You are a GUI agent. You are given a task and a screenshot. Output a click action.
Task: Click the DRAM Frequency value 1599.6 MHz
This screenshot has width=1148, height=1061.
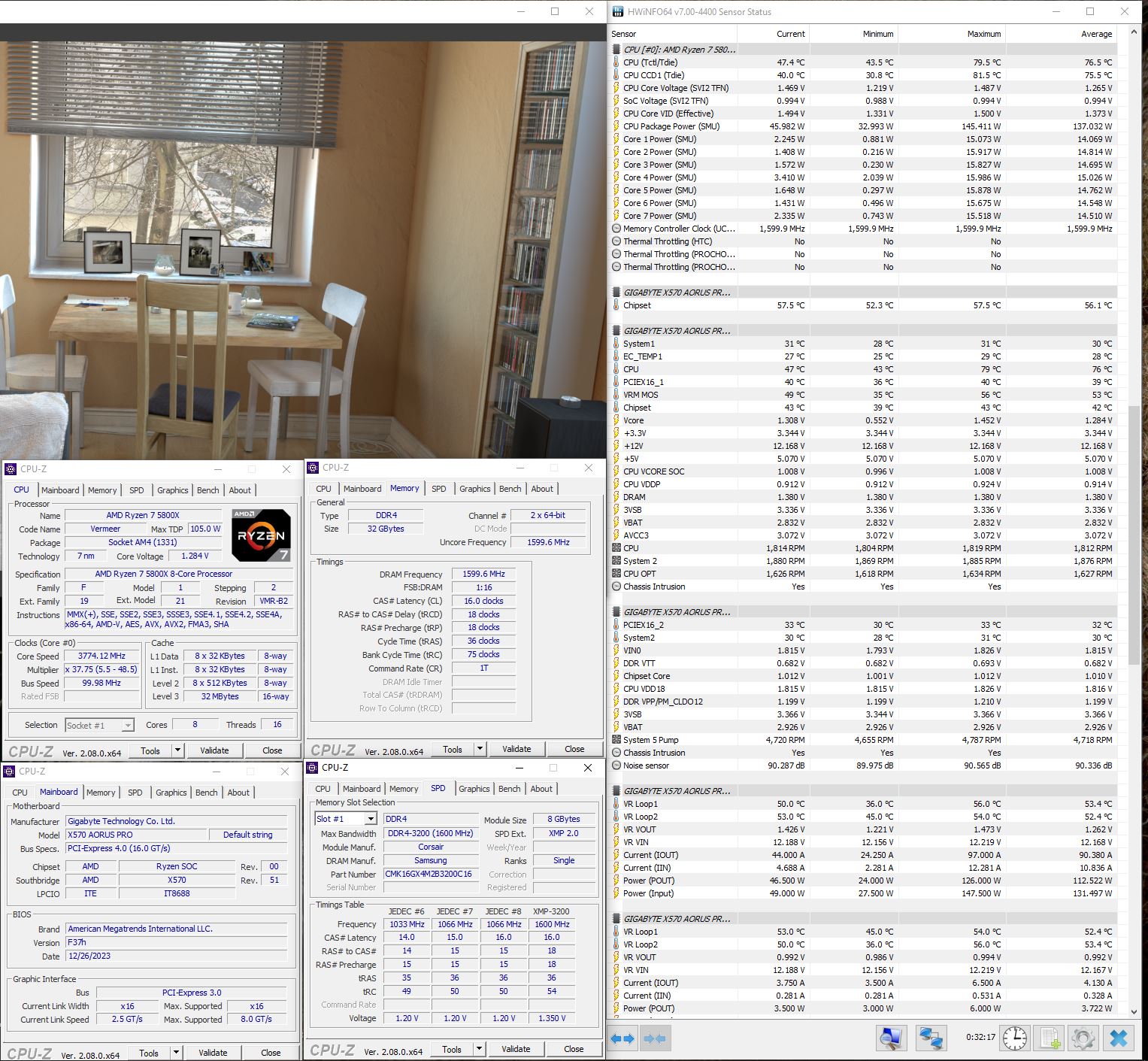point(483,574)
